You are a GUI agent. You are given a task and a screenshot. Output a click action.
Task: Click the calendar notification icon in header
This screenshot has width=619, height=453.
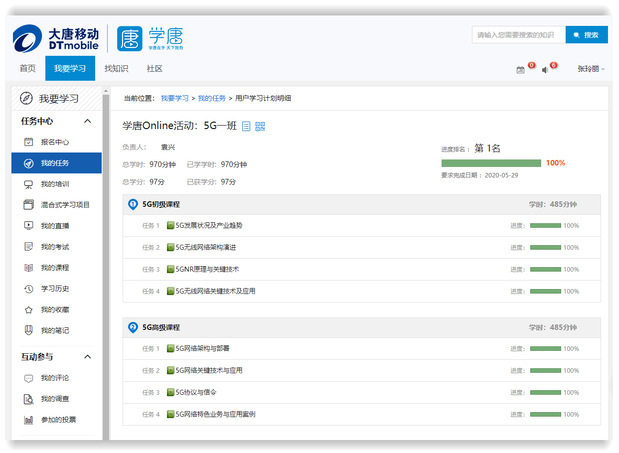520,69
